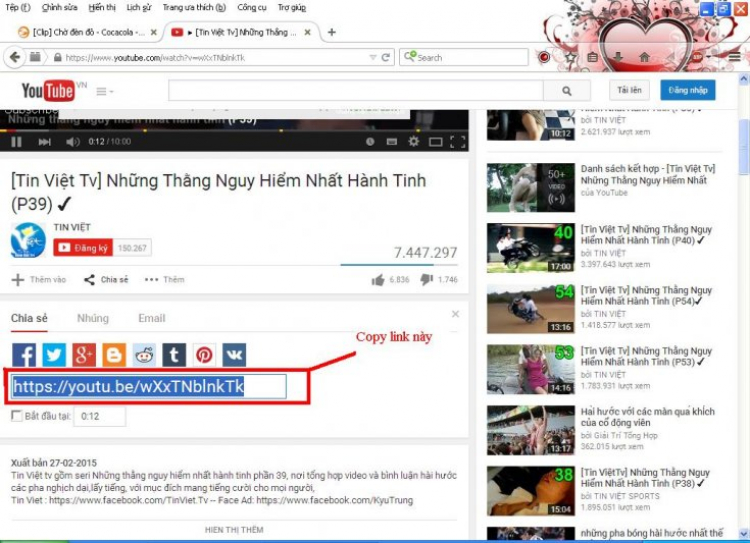Viewport: 750px width, 543px height.
Task: Click the YouTube logo
Action: click(48, 90)
